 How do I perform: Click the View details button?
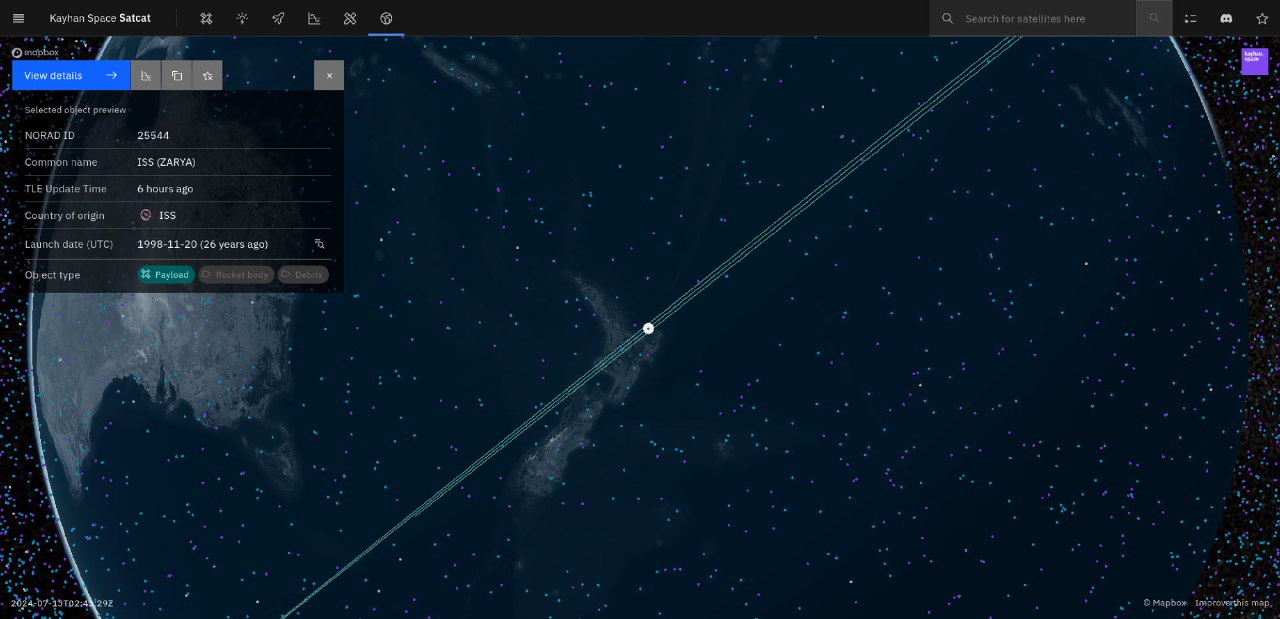(71, 75)
